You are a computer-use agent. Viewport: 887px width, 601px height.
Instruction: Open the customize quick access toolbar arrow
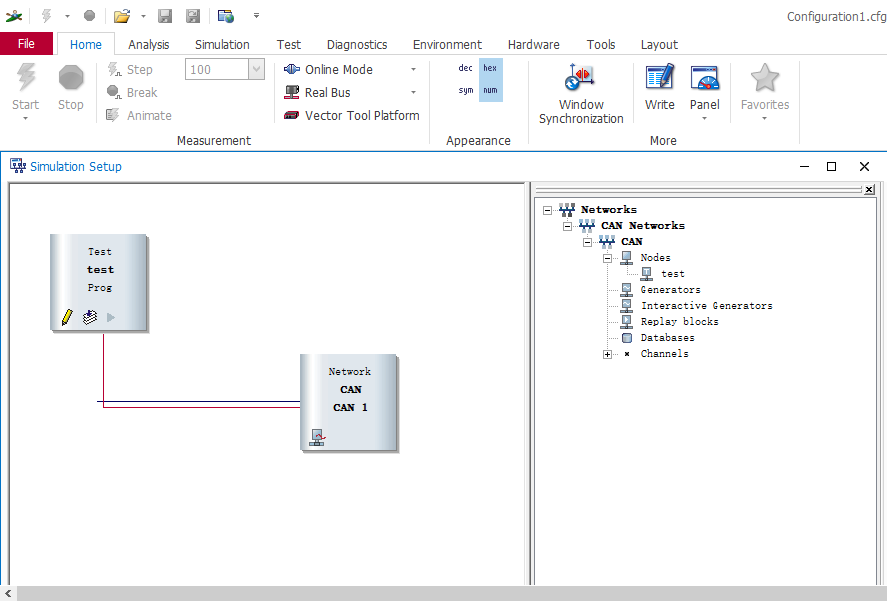point(256,16)
